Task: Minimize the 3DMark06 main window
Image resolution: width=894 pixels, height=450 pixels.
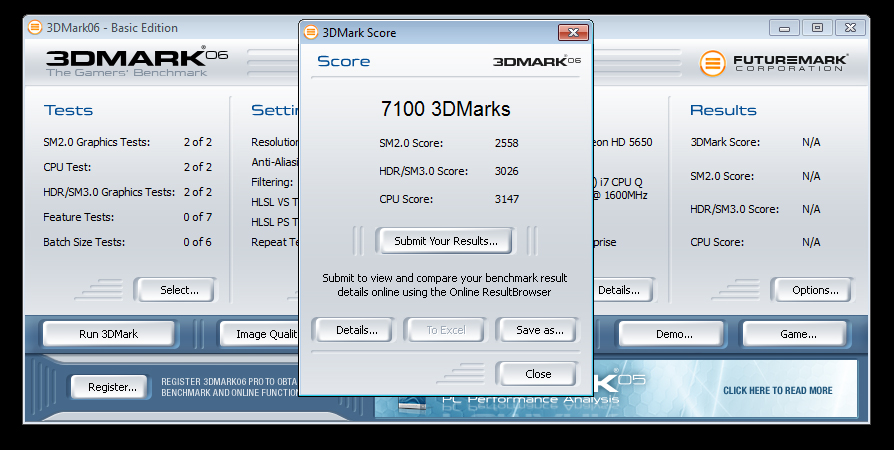Action: [785, 27]
